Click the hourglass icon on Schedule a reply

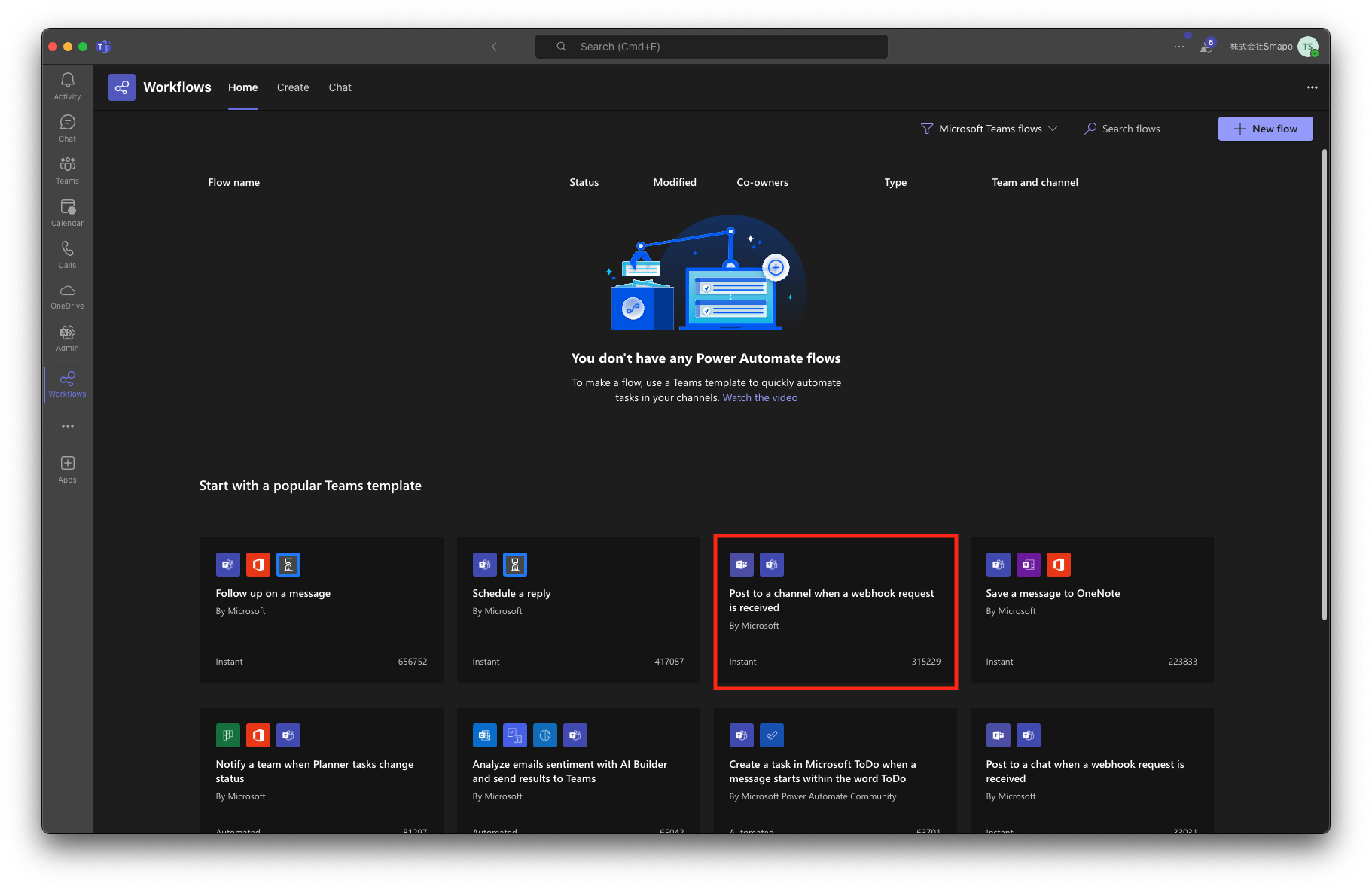tap(515, 565)
